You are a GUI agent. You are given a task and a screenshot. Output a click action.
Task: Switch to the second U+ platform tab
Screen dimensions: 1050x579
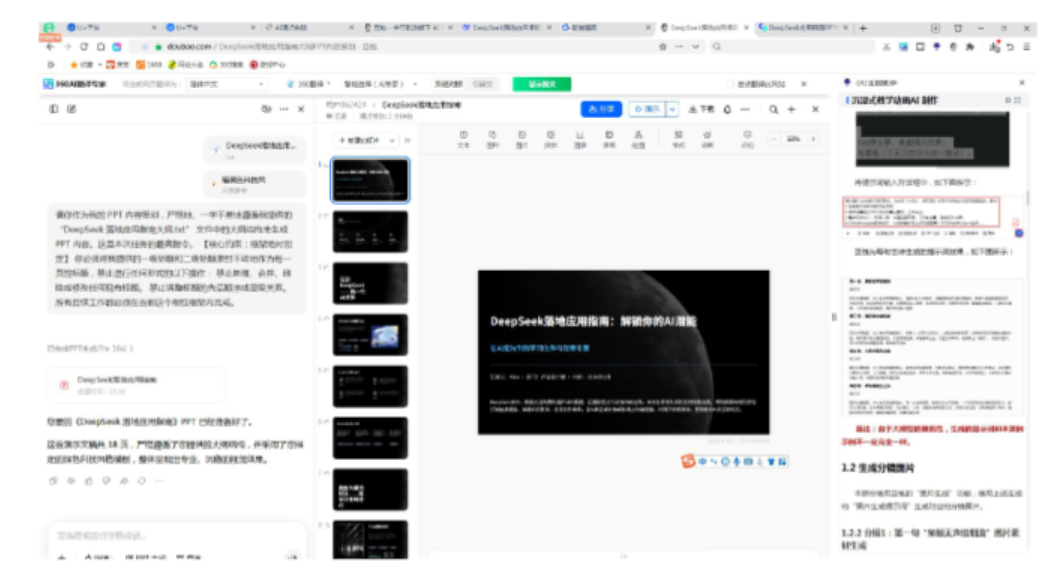click(x=210, y=28)
